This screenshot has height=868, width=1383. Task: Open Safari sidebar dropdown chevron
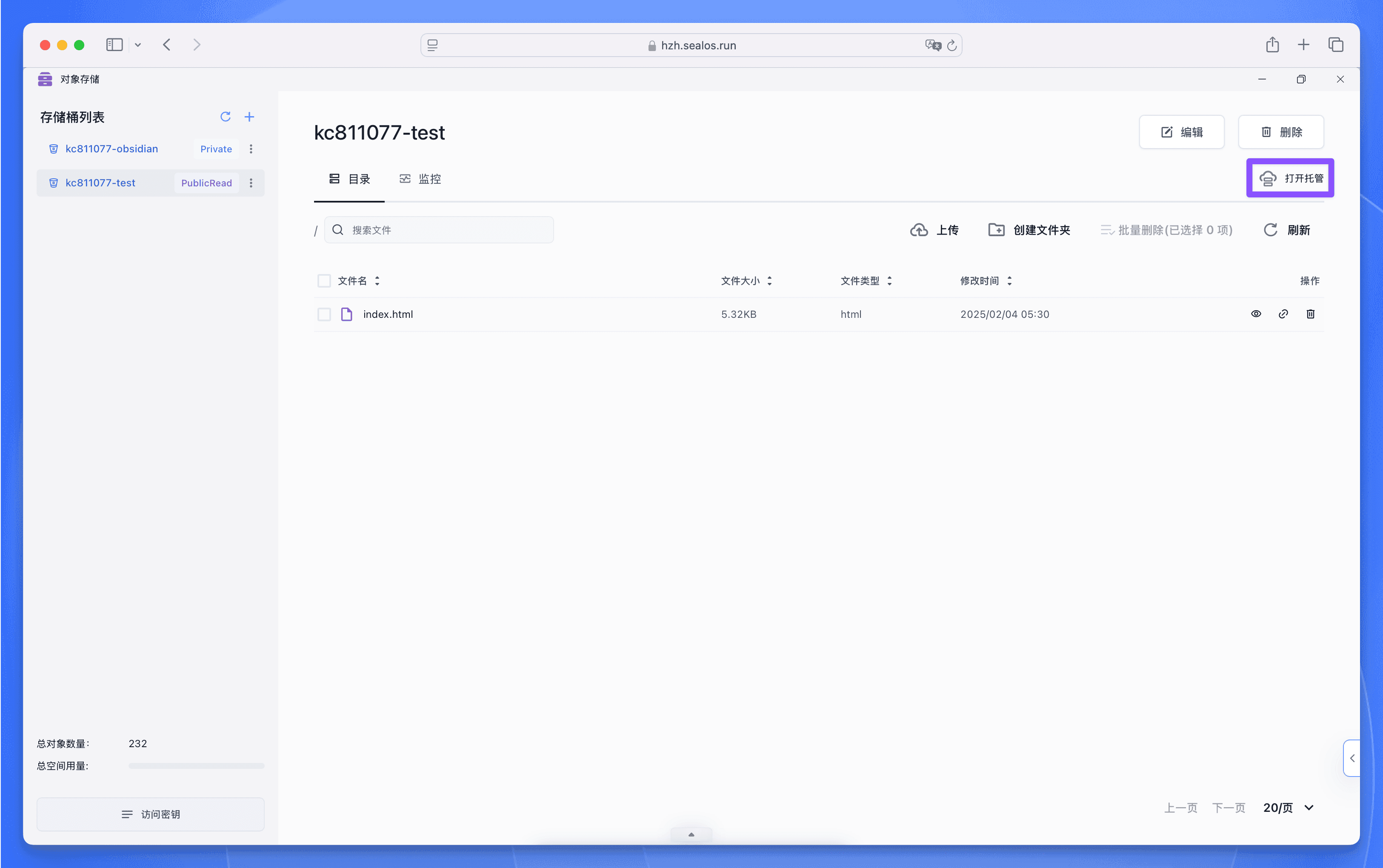tap(138, 45)
